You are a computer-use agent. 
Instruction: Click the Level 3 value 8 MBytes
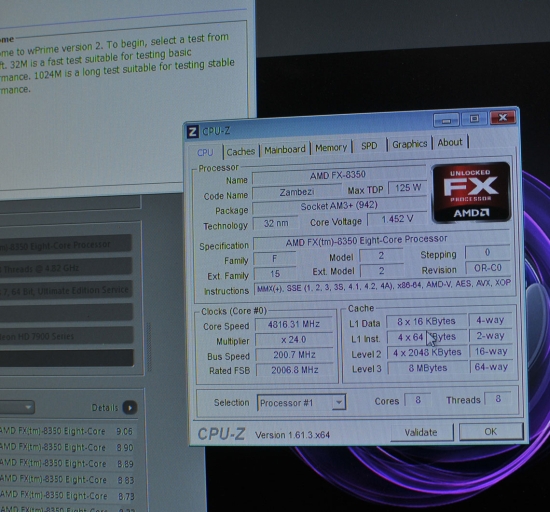pyautogui.click(x=428, y=368)
